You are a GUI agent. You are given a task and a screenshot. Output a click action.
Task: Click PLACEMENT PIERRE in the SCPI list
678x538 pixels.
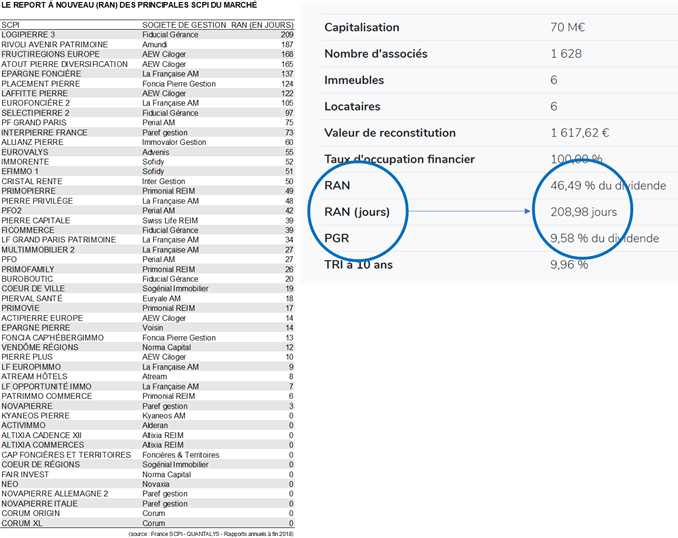pyautogui.click(x=41, y=83)
